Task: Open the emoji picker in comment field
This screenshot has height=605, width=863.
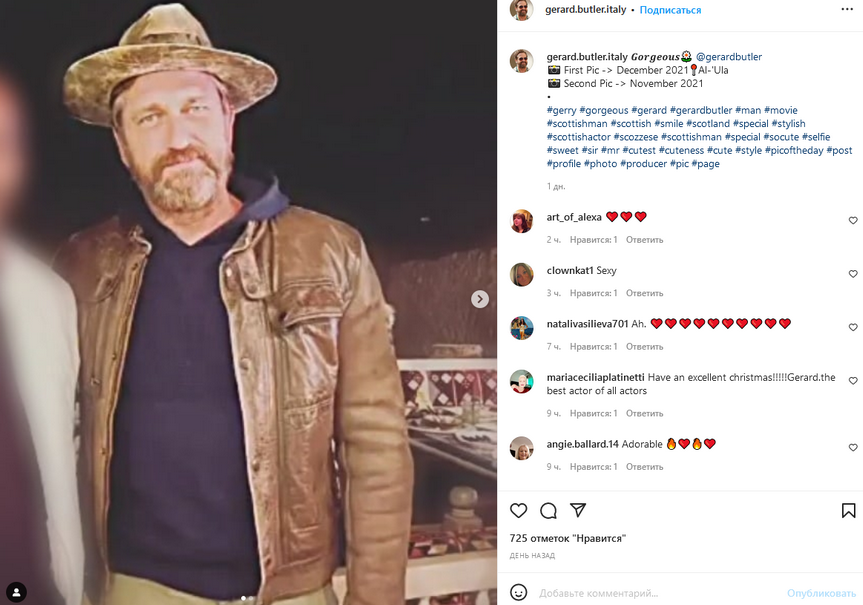Action: pyautogui.click(x=518, y=593)
